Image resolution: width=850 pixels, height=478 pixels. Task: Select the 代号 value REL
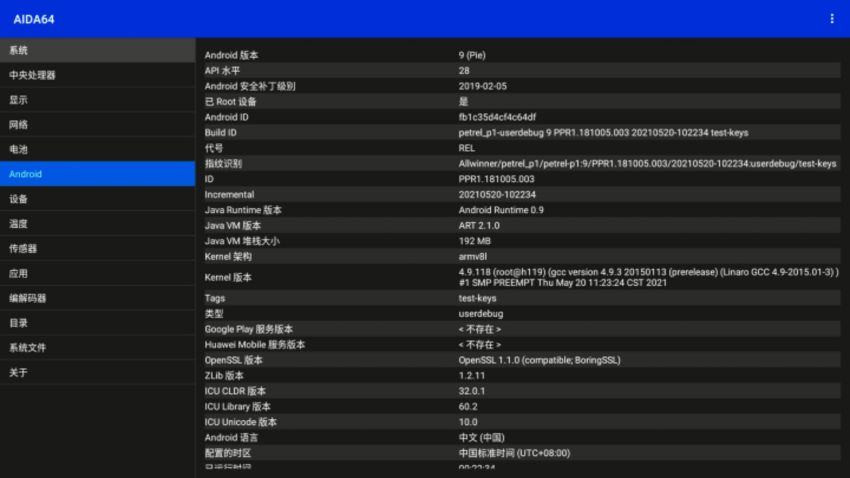467,148
